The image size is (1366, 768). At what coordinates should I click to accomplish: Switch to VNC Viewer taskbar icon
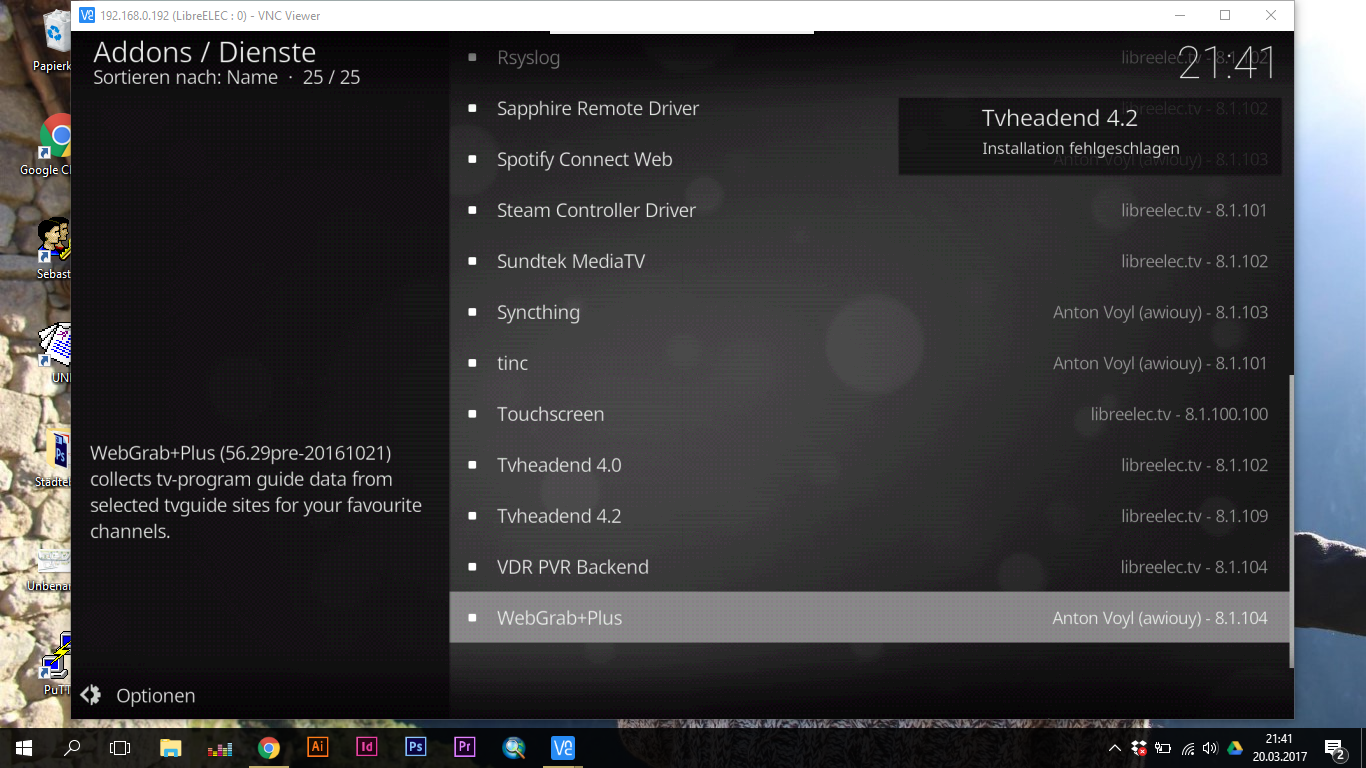click(562, 747)
